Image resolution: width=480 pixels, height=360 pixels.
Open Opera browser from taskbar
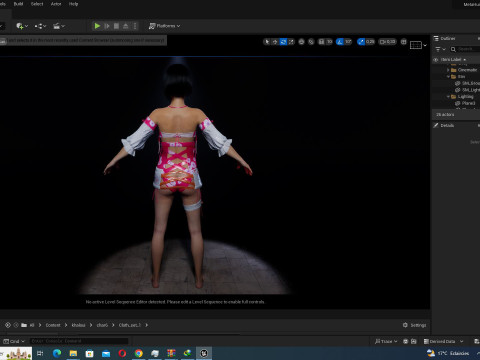(122, 353)
